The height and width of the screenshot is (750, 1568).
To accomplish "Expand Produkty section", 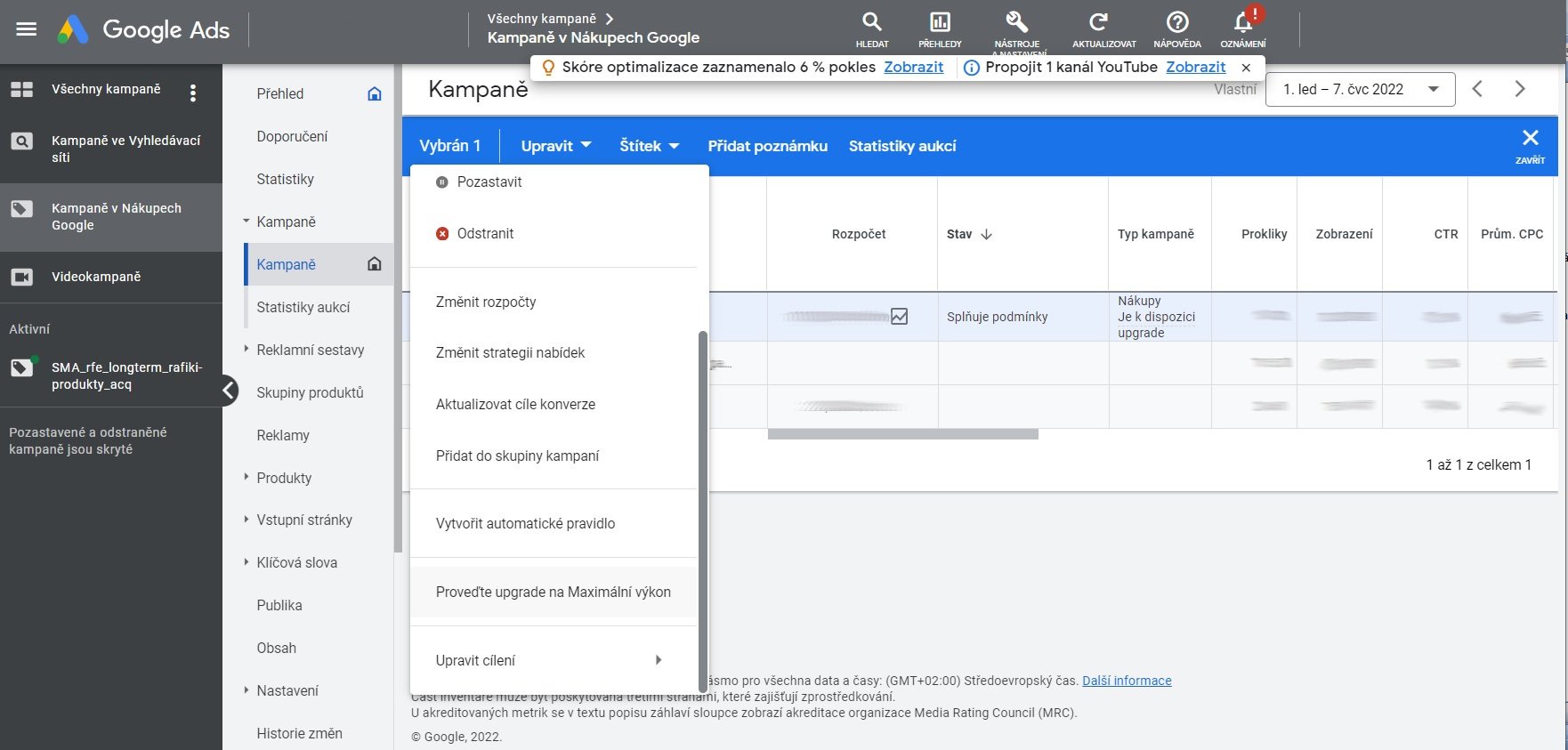I will (x=247, y=478).
